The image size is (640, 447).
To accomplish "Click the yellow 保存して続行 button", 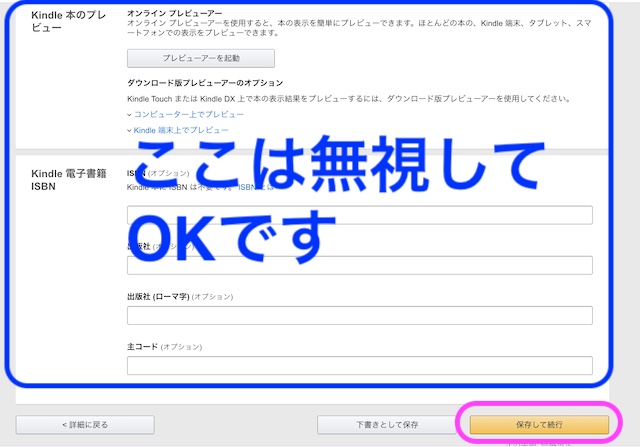I will 540,425.
